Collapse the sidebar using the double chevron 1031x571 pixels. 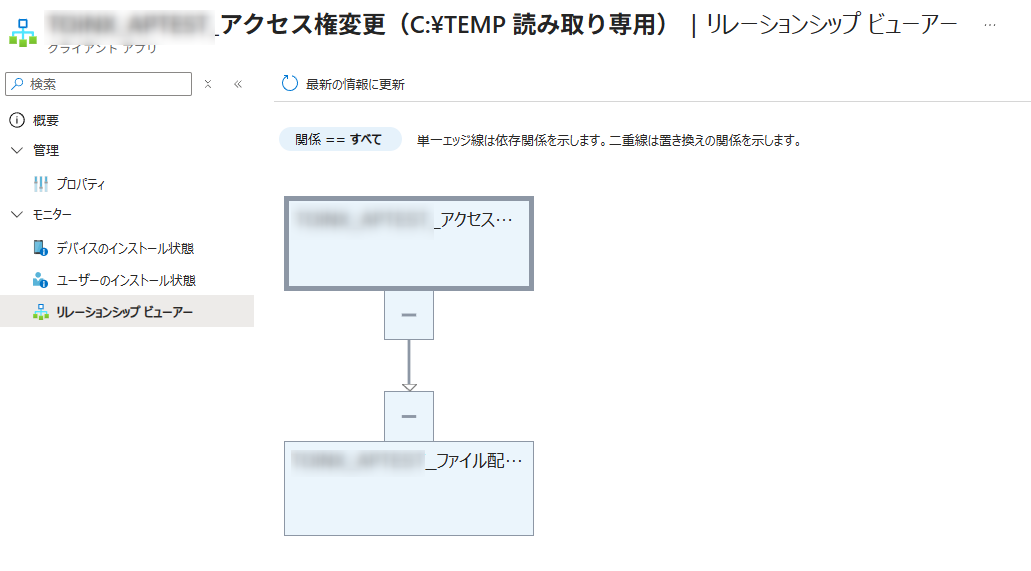pos(238,84)
